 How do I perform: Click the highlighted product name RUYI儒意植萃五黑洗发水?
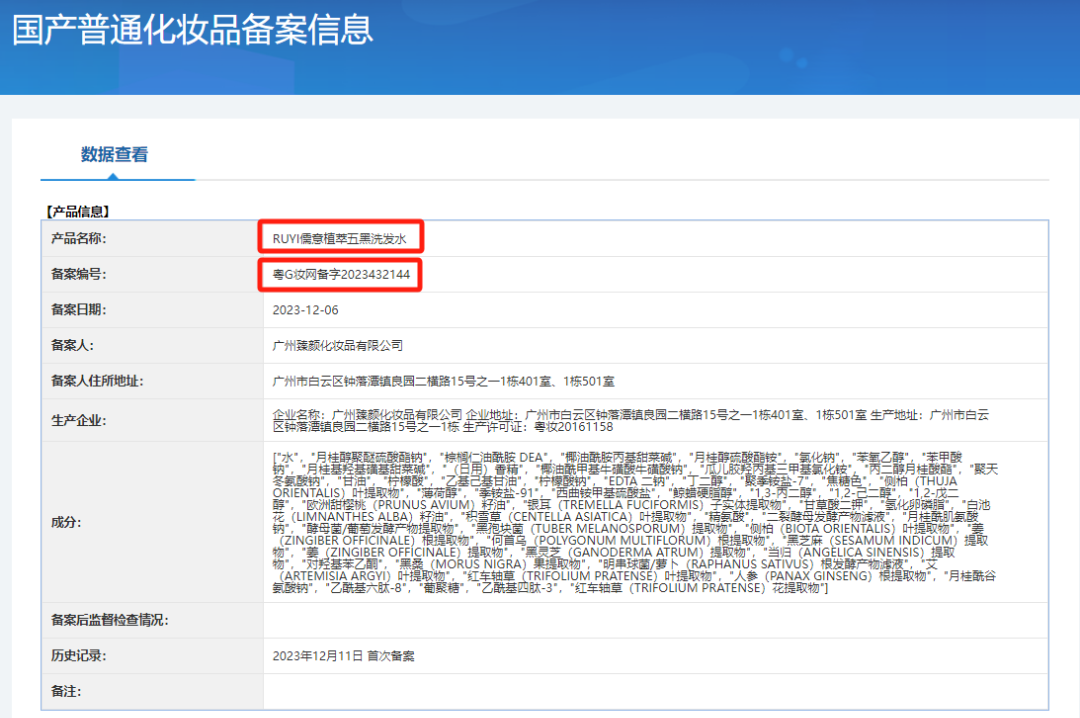339,238
